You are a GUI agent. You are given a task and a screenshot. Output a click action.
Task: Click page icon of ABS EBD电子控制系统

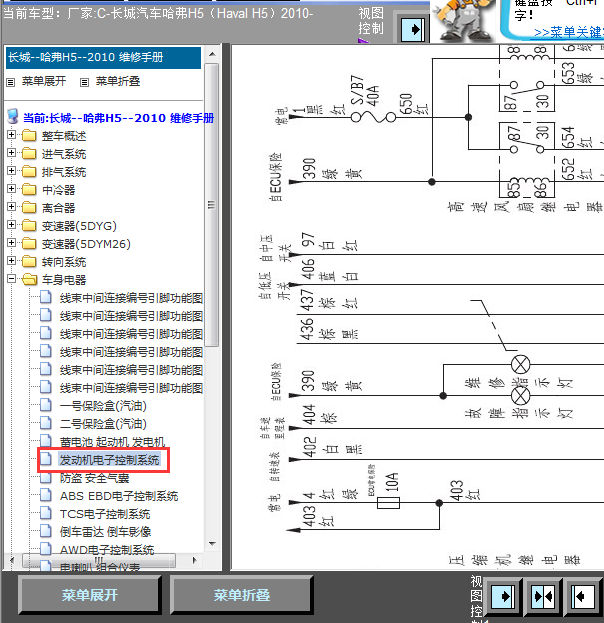pos(46,495)
